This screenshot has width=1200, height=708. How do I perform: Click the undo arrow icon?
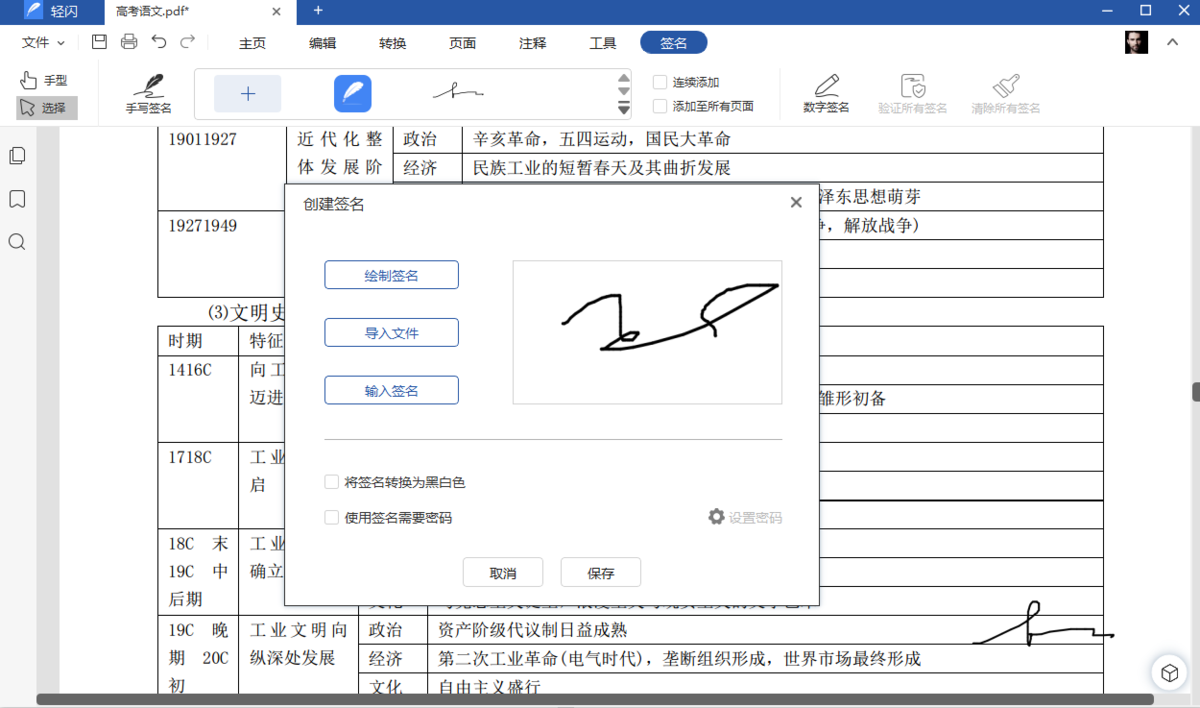(159, 42)
